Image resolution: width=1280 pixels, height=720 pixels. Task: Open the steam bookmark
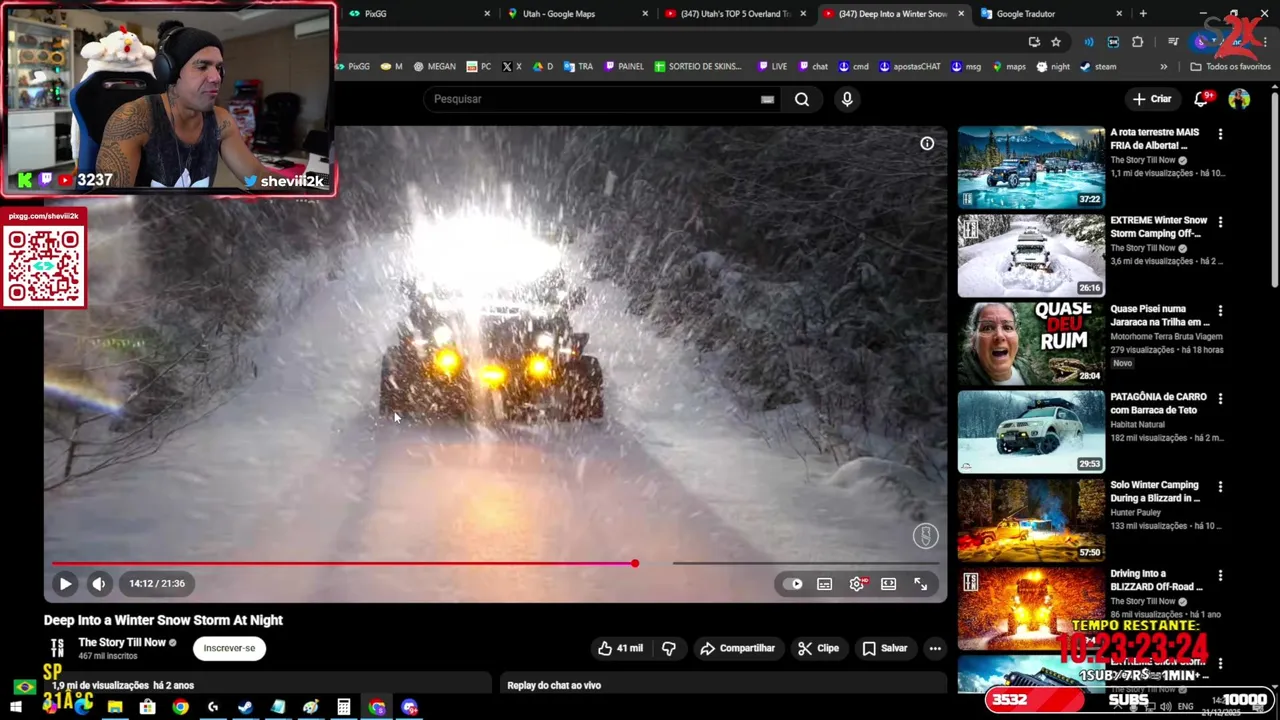point(1098,66)
